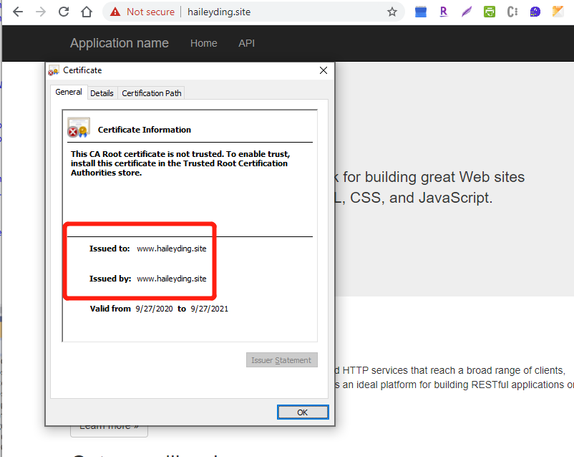Open the purple R extension icon
The width and height of the screenshot is (574, 457).
tap(443, 12)
